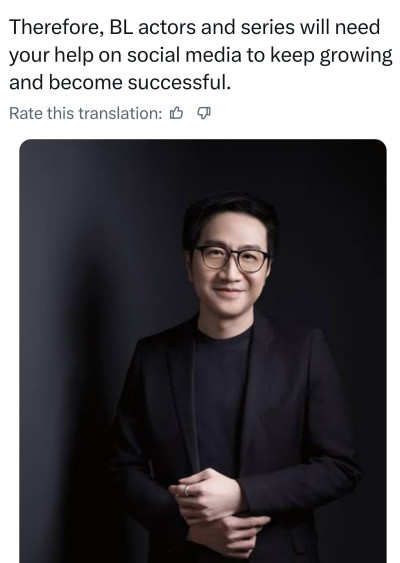This screenshot has width=400, height=563.
Task: Rate the translation with thumbs up
Action: [176, 113]
